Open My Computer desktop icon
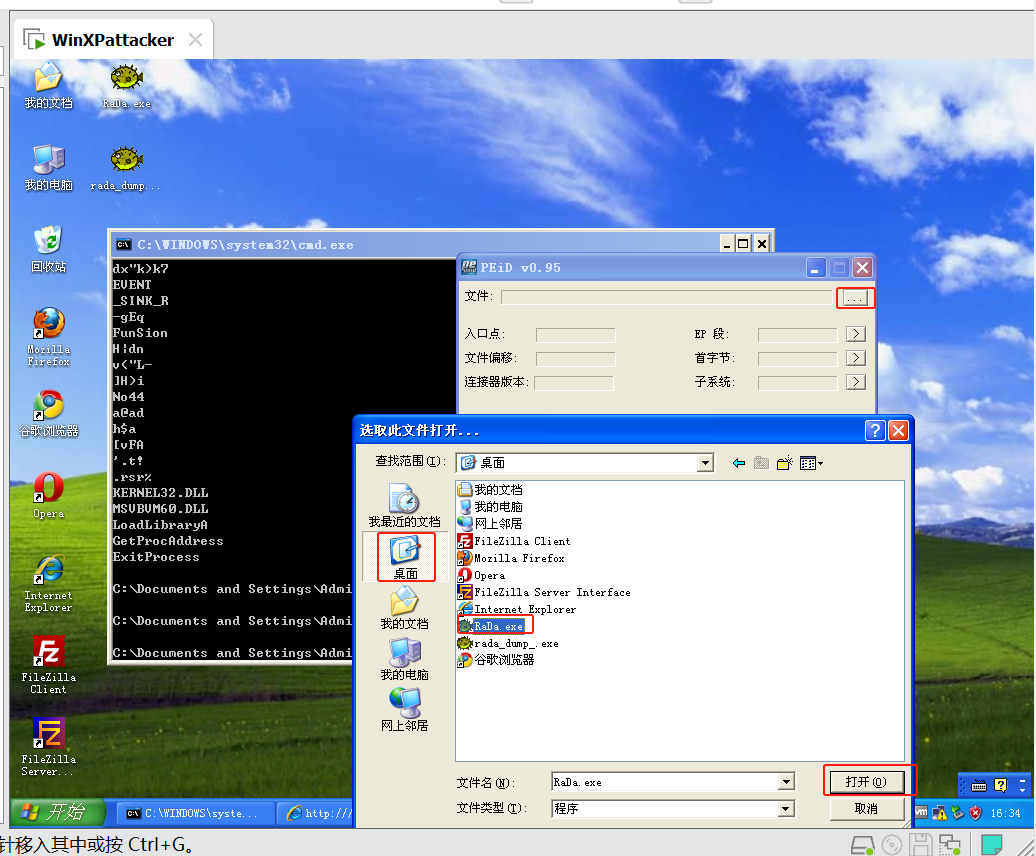This screenshot has width=1036, height=856. pyautogui.click(x=48, y=168)
